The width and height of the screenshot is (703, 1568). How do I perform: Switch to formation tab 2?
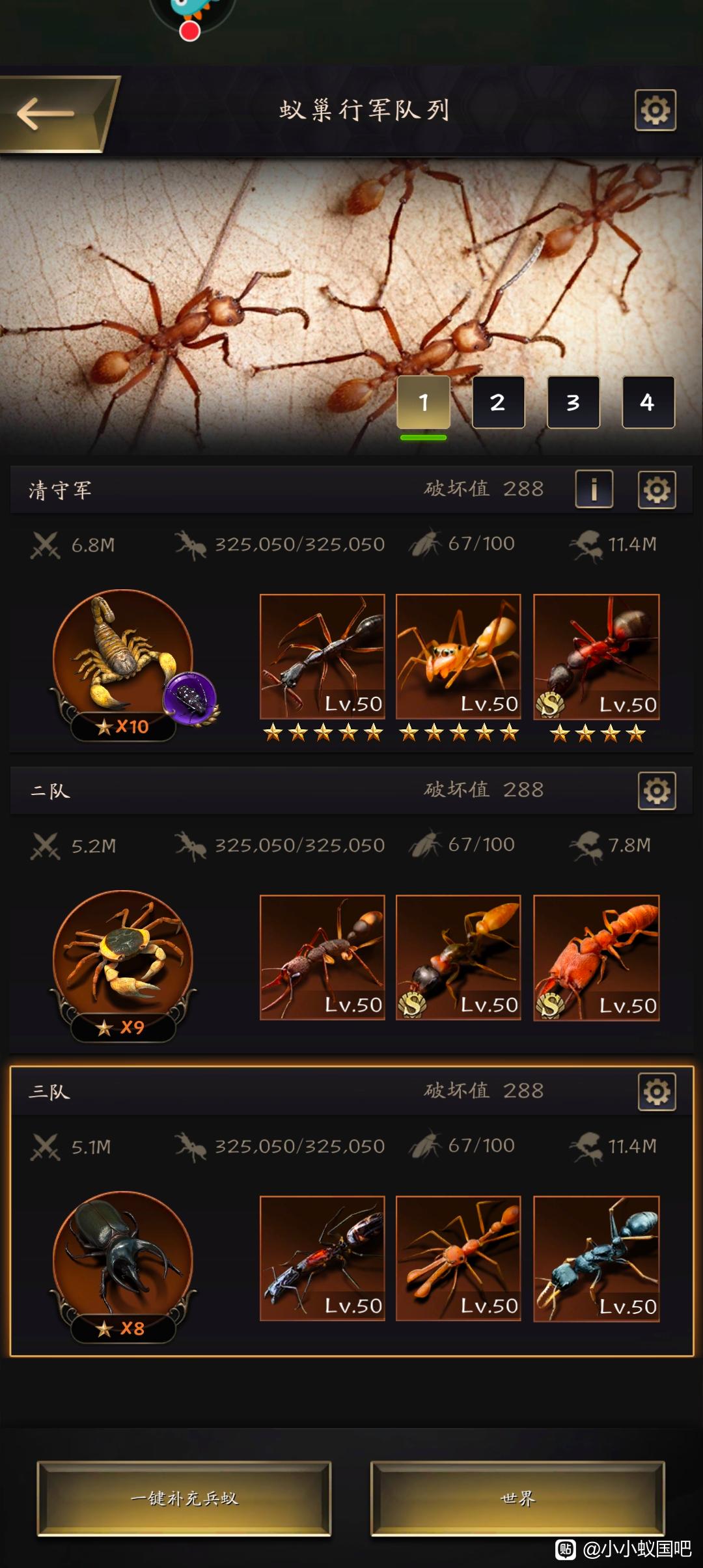tap(498, 402)
